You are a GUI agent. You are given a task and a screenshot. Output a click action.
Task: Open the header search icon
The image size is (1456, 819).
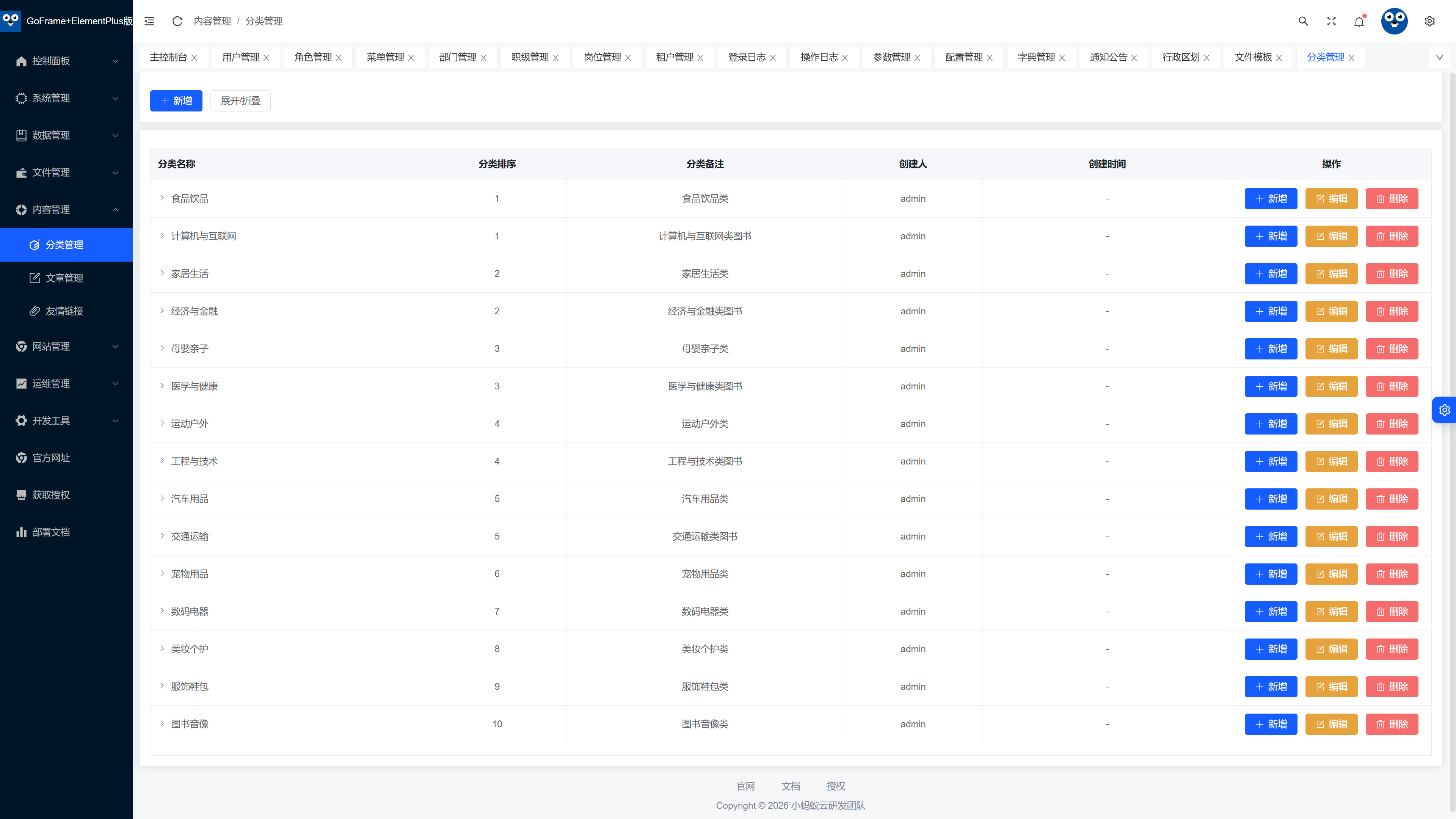[x=1303, y=21]
